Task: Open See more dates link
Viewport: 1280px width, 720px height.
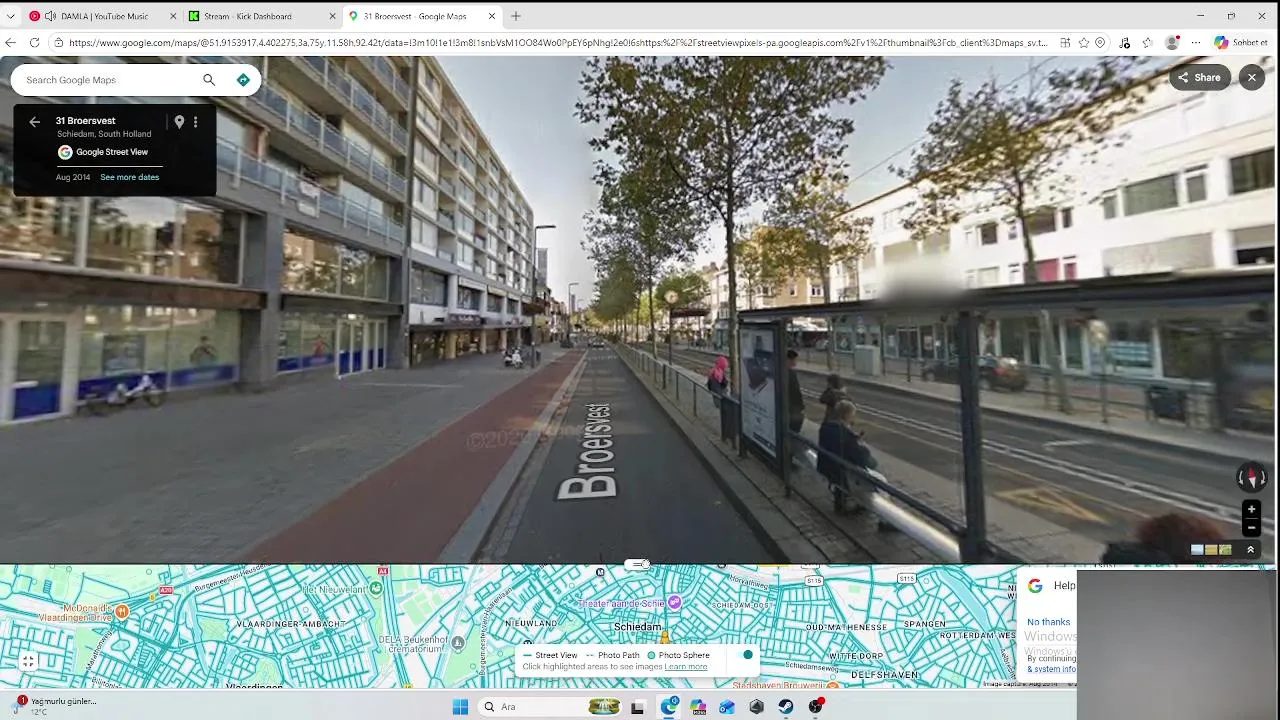Action: pos(130,177)
